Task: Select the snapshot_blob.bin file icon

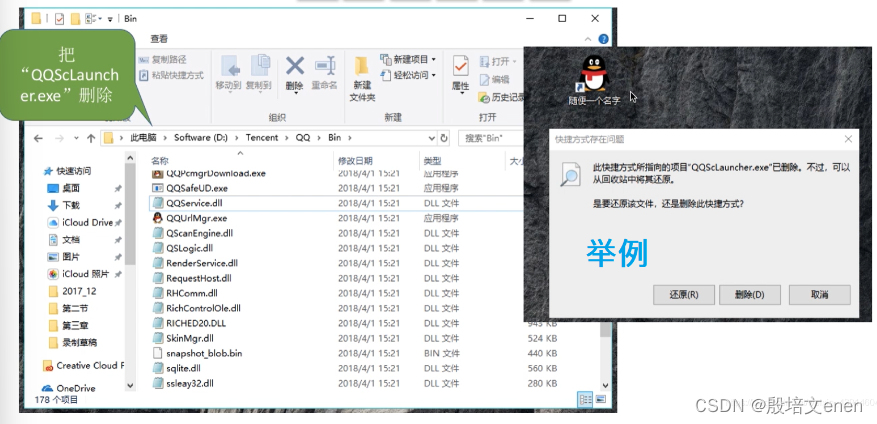Action: pyautogui.click(x=158, y=354)
